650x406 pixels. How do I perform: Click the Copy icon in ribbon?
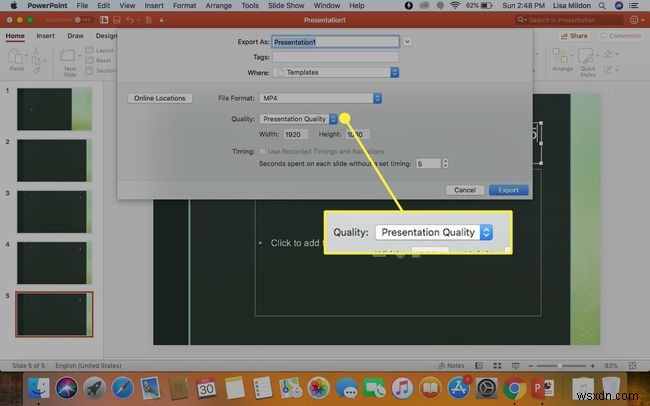[x=36, y=61]
